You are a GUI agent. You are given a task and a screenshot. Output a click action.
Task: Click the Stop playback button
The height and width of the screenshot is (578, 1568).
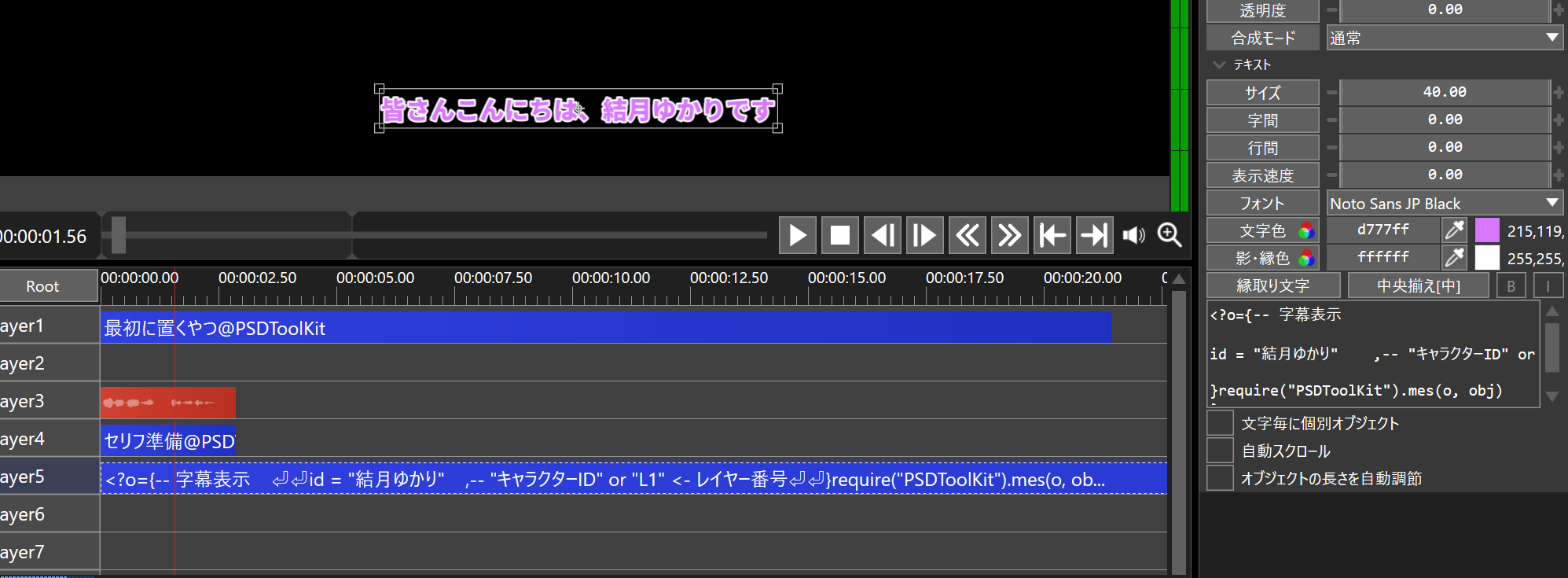pos(840,235)
